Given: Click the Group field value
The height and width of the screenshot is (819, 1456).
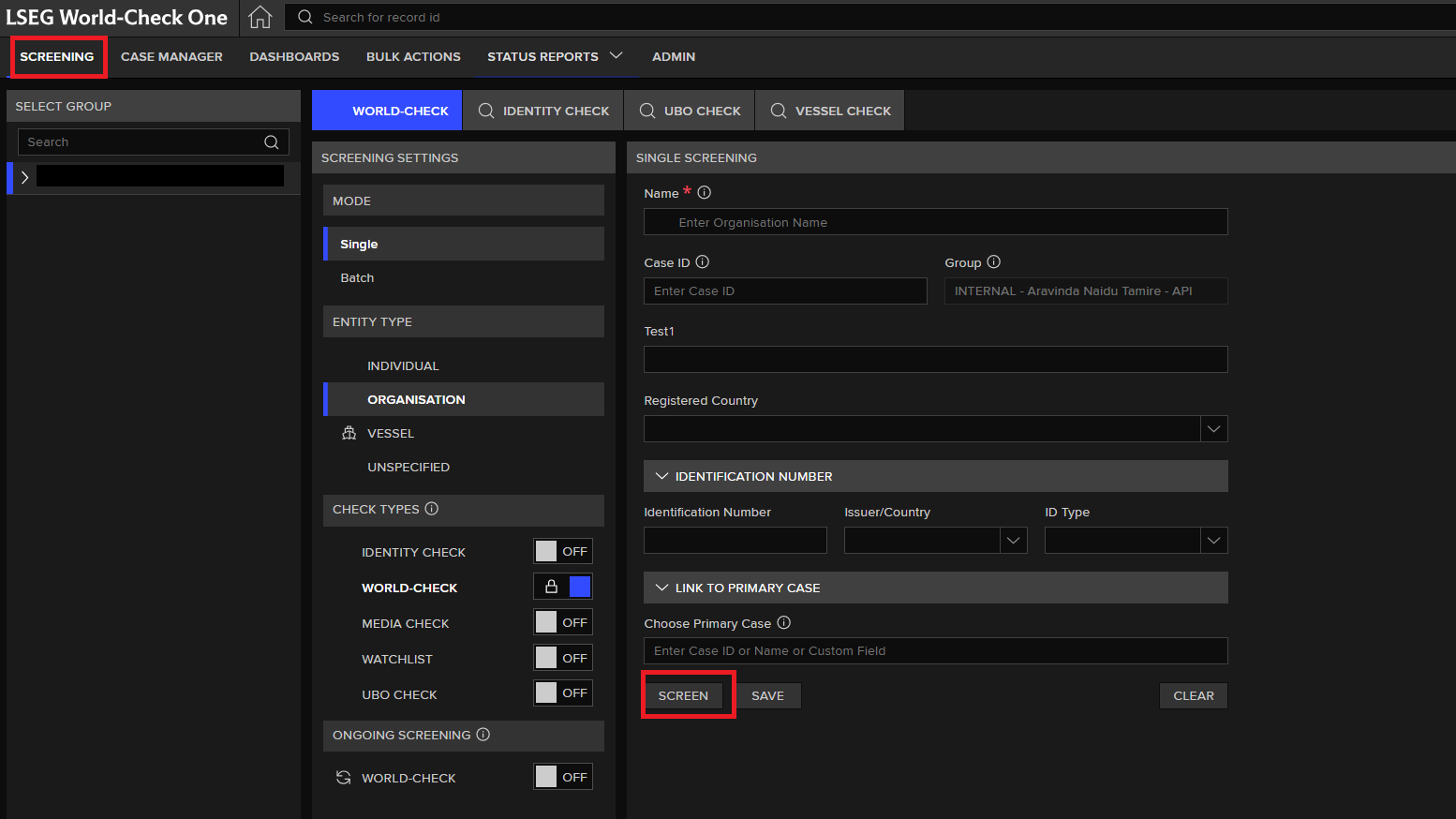Looking at the screenshot, I should pyautogui.click(x=1086, y=290).
